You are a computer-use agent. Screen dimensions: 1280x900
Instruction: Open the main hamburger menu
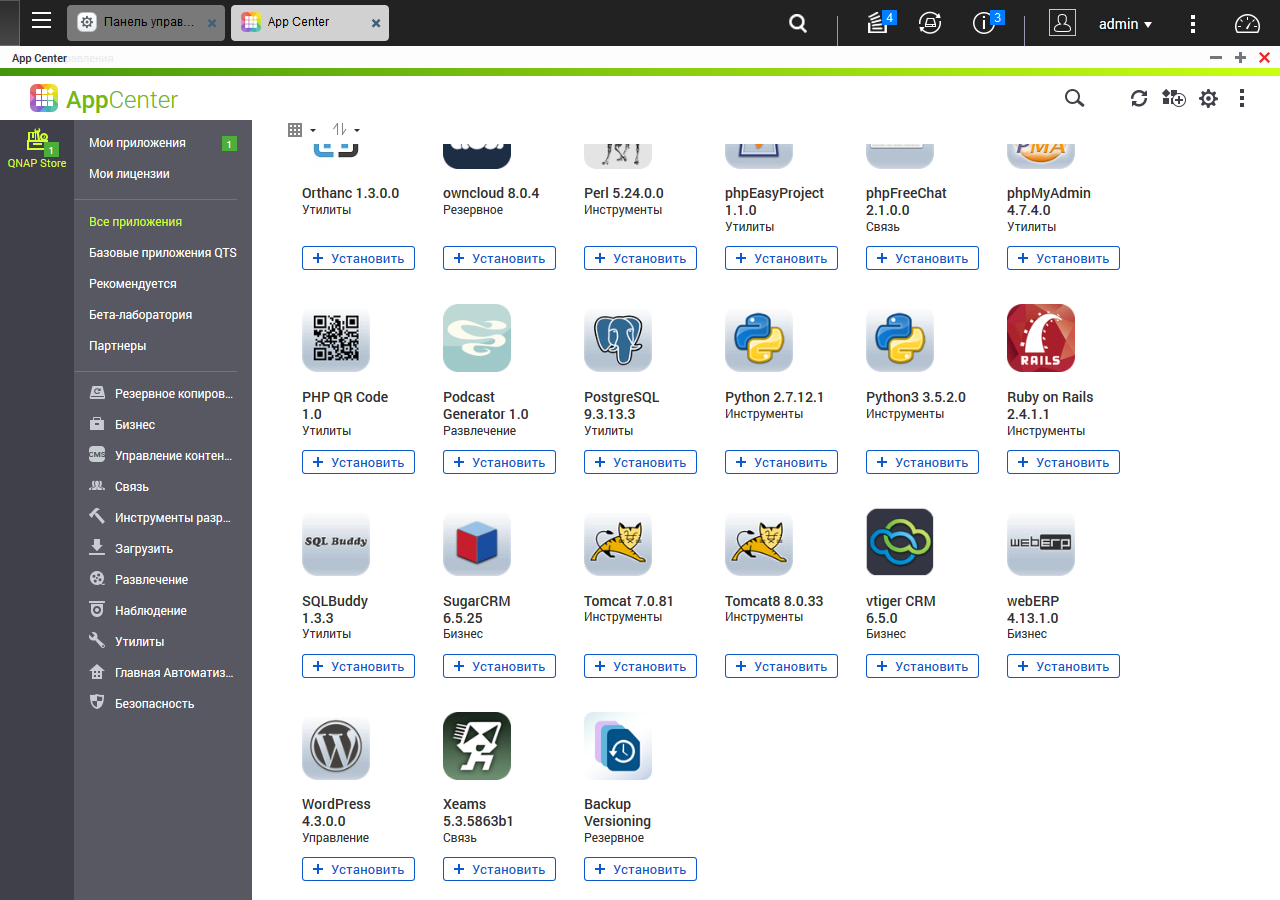[42, 21]
